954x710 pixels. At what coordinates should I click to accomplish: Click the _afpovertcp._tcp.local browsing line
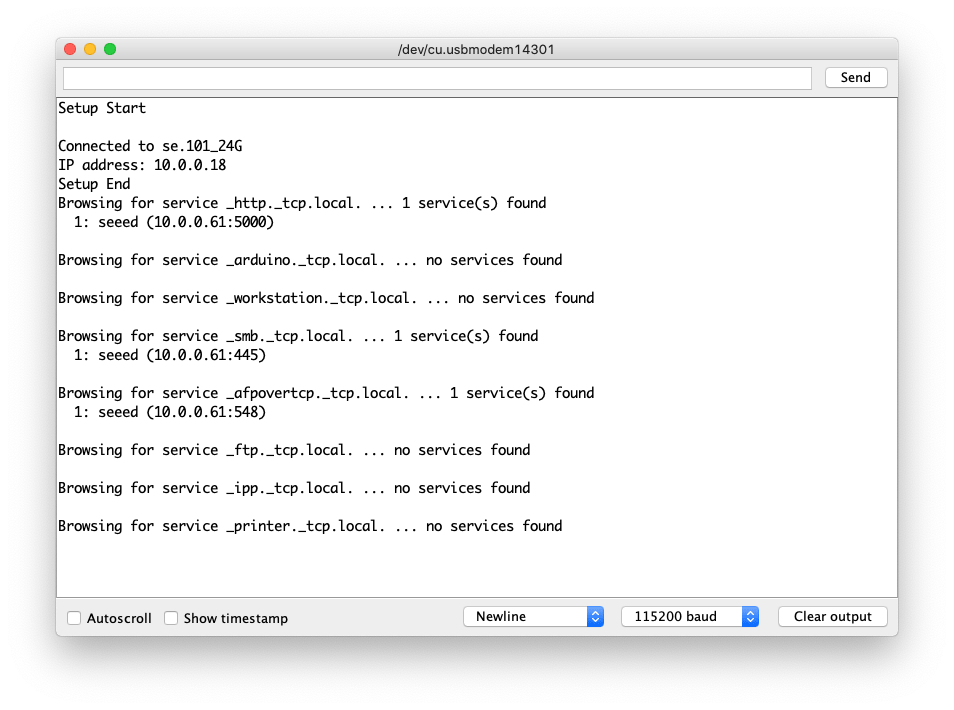click(326, 393)
